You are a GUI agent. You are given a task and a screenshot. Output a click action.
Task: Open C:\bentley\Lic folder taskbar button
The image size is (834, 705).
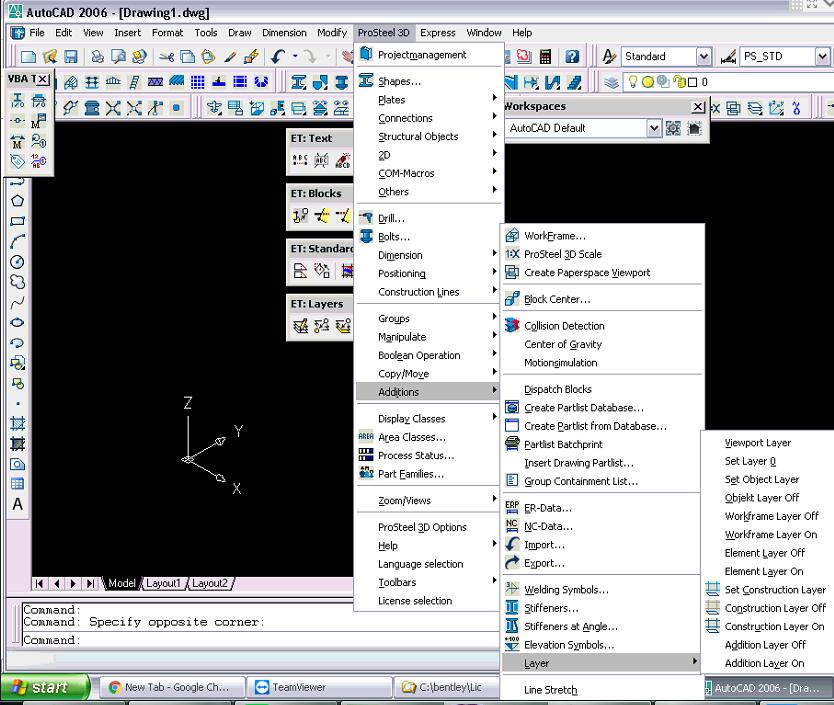(447, 687)
